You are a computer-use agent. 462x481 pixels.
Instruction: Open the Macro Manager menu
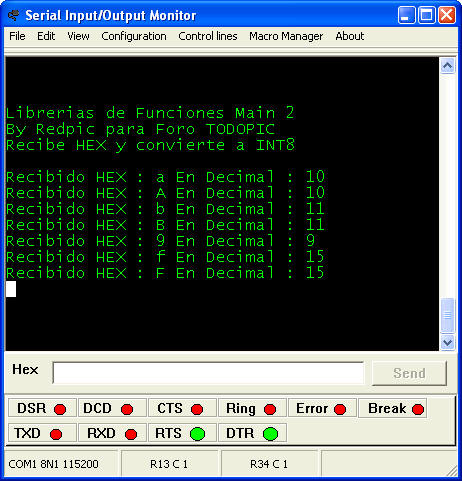tap(286, 36)
